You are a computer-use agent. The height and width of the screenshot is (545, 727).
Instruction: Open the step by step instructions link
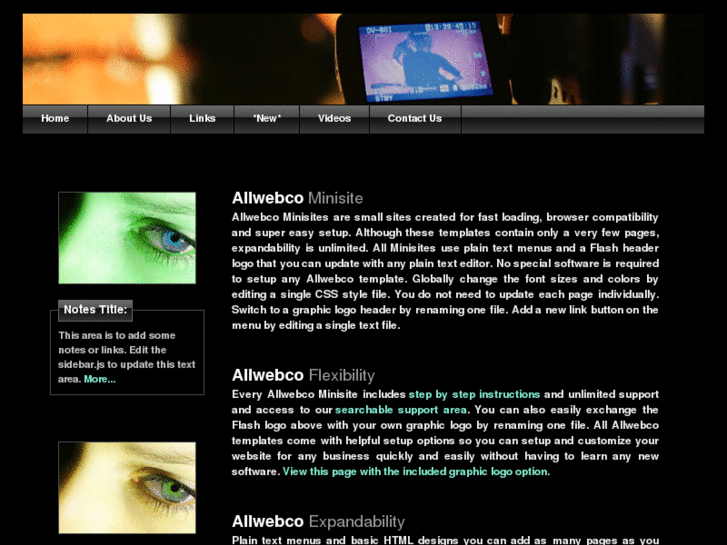(x=474, y=394)
